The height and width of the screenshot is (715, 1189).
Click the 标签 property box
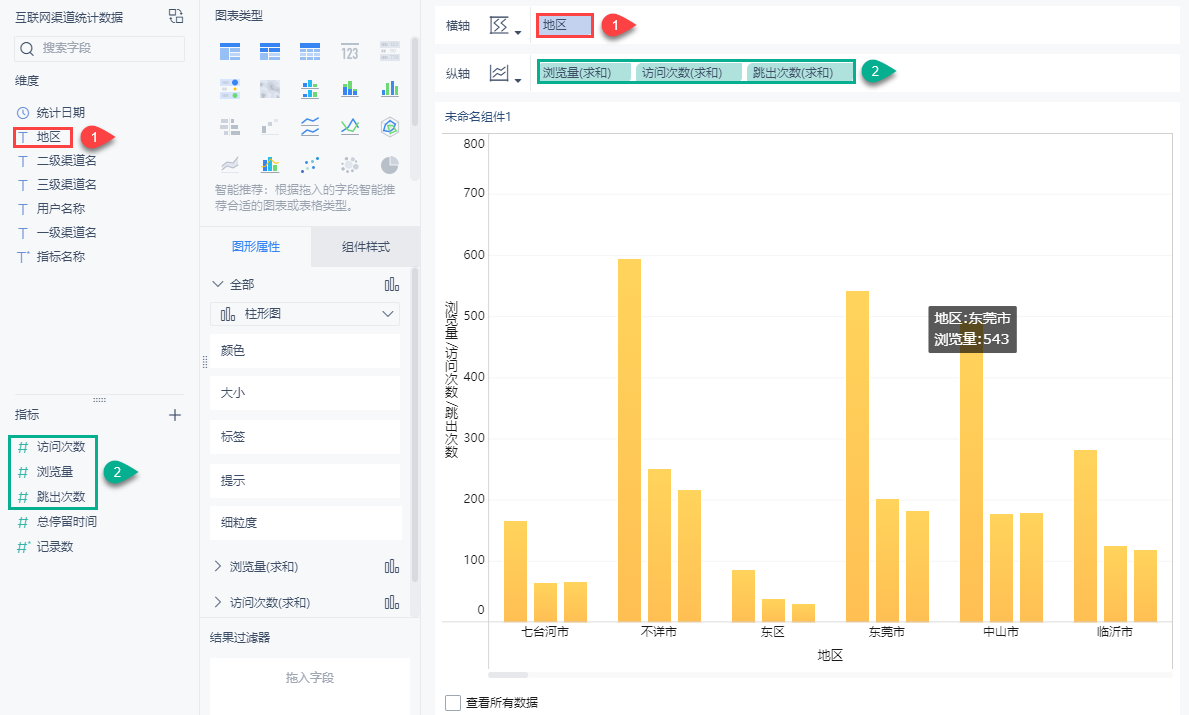click(305, 437)
